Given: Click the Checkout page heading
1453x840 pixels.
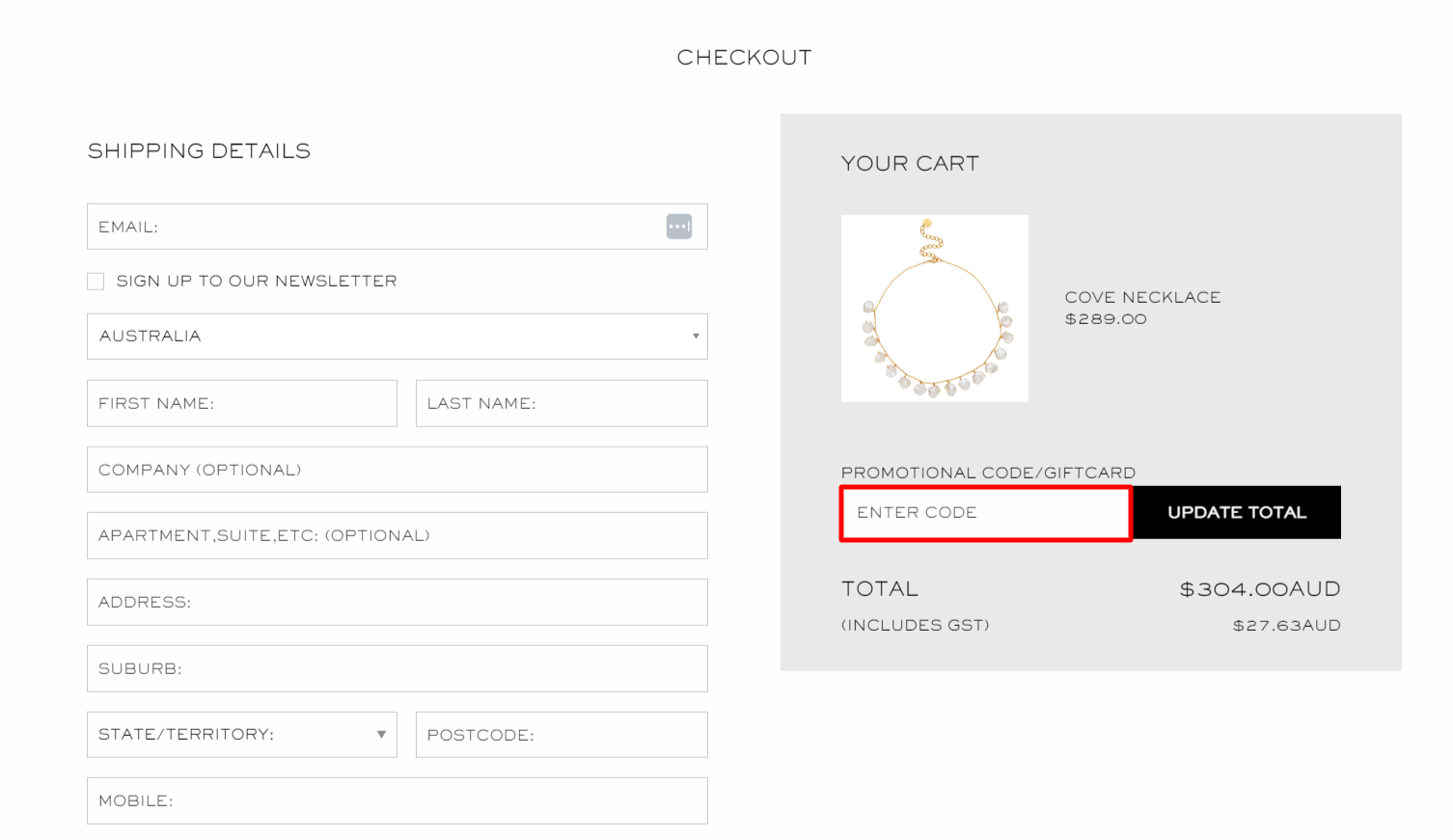Looking at the screenshot, I should (744, 58).
